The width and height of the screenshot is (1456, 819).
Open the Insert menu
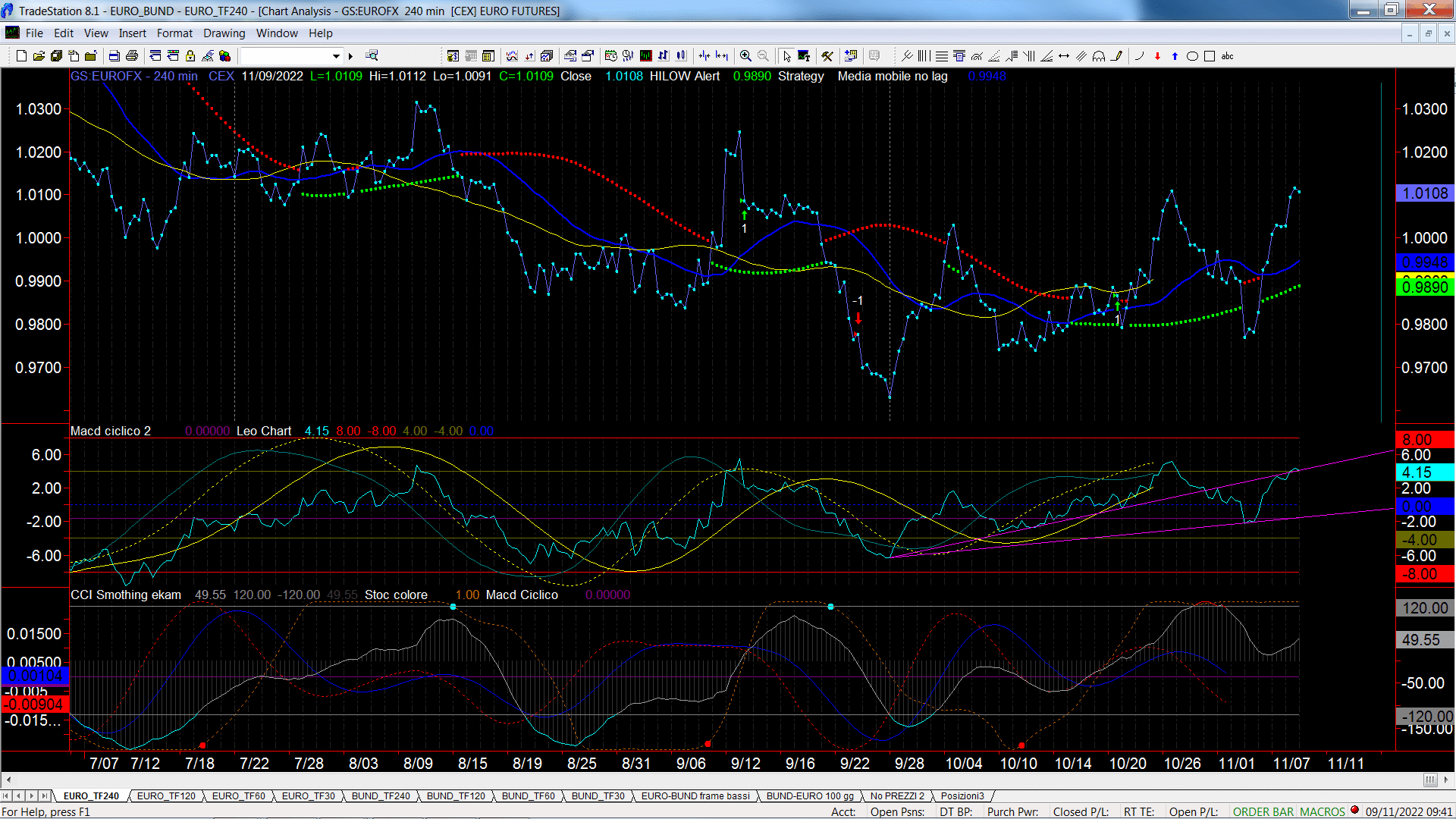[x=132, y=33]
